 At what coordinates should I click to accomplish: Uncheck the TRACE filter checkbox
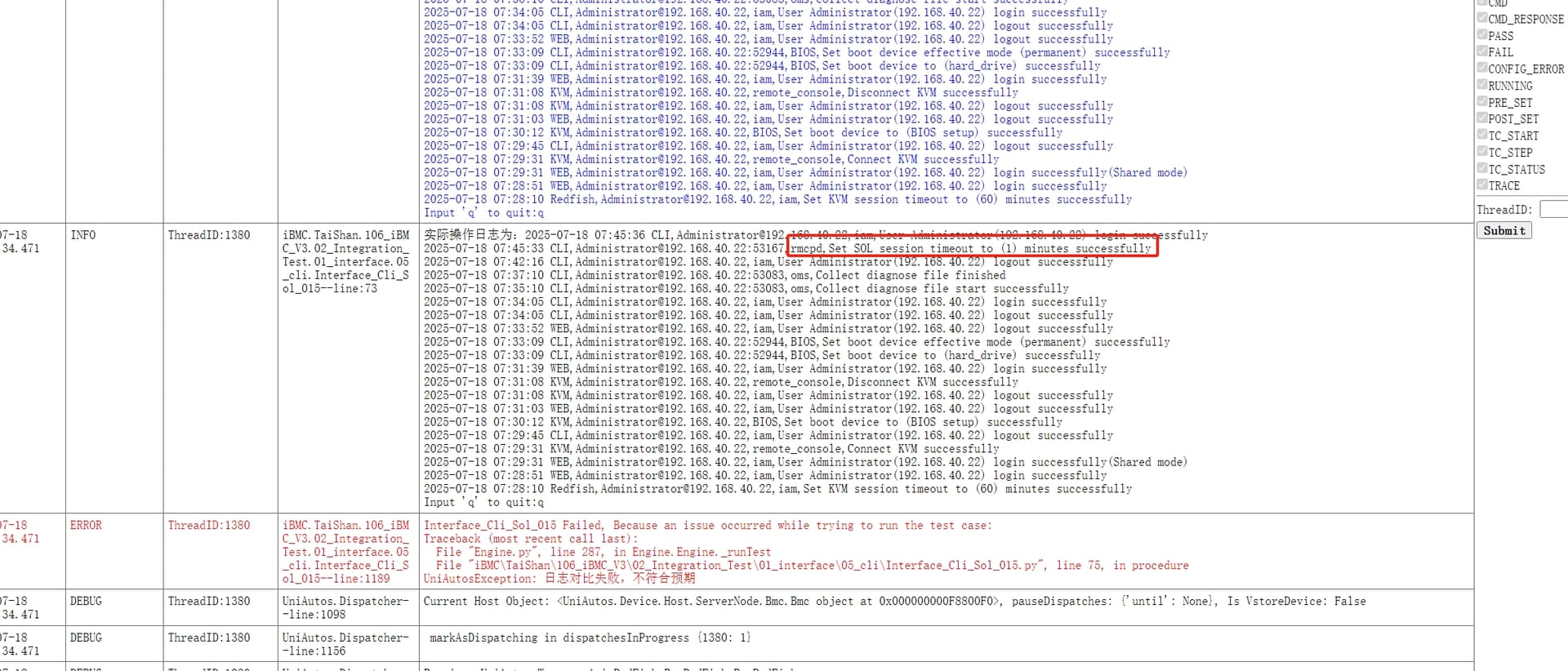1481,185
